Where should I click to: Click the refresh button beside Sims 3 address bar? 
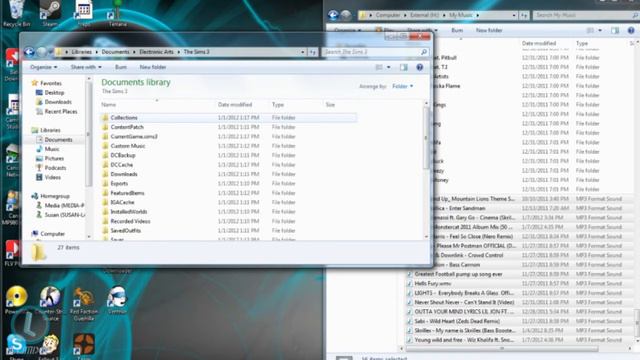(x=313, y=52)
